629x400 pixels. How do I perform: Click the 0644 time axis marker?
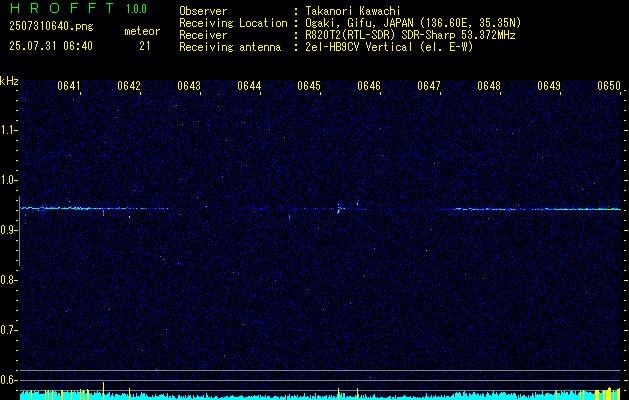pyautogui.click(x=249, y=86)
